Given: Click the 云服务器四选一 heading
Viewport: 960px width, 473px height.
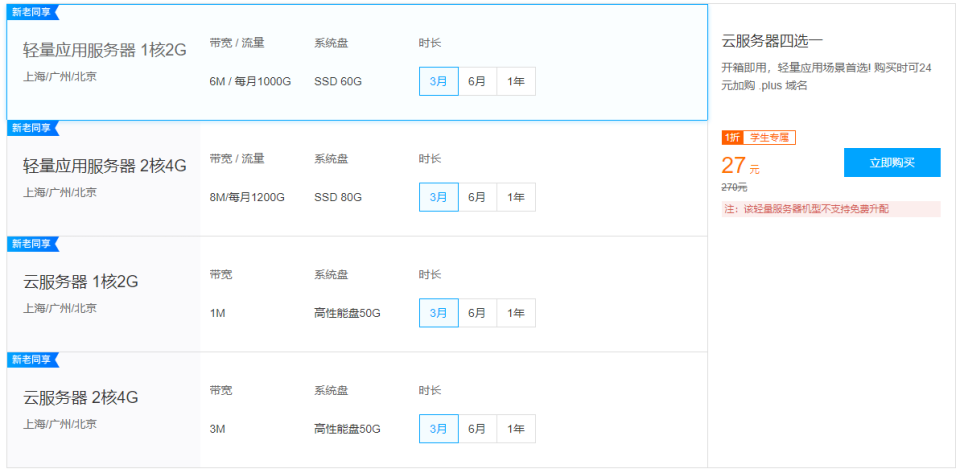Looking at the screenshot, I should tap(772, 41).
